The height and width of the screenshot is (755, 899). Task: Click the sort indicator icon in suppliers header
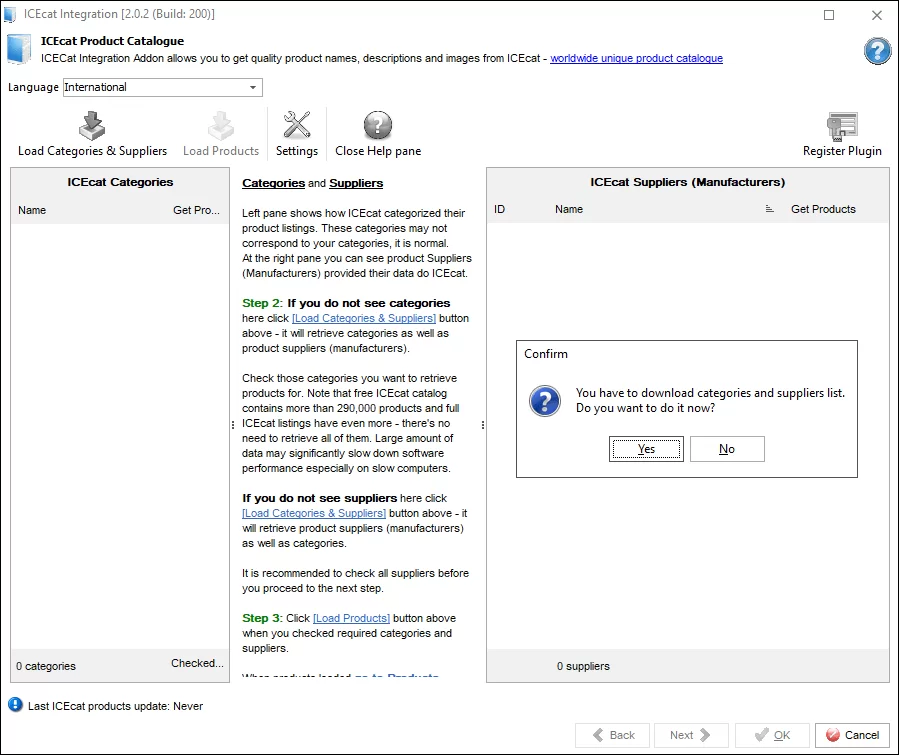click(770, 209)
